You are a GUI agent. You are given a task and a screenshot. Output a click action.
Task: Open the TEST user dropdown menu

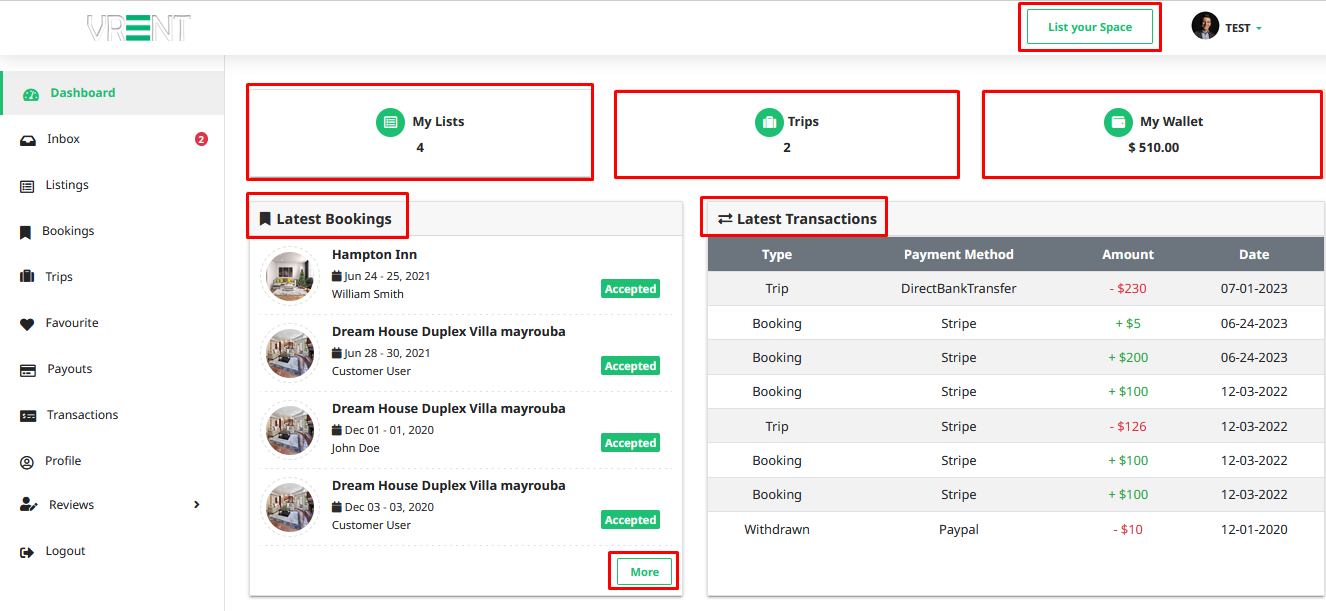[1244, 28]
